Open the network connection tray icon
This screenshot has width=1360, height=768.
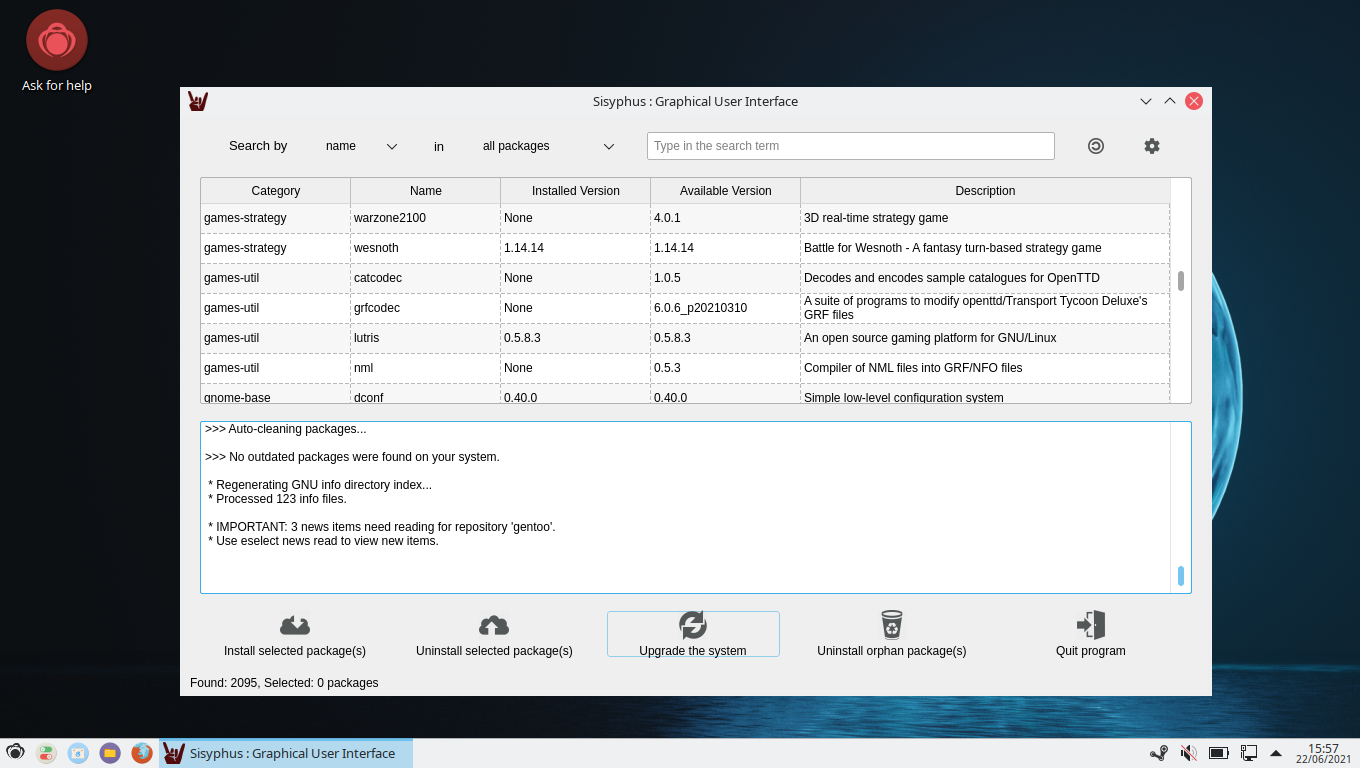click(1249, 753)
